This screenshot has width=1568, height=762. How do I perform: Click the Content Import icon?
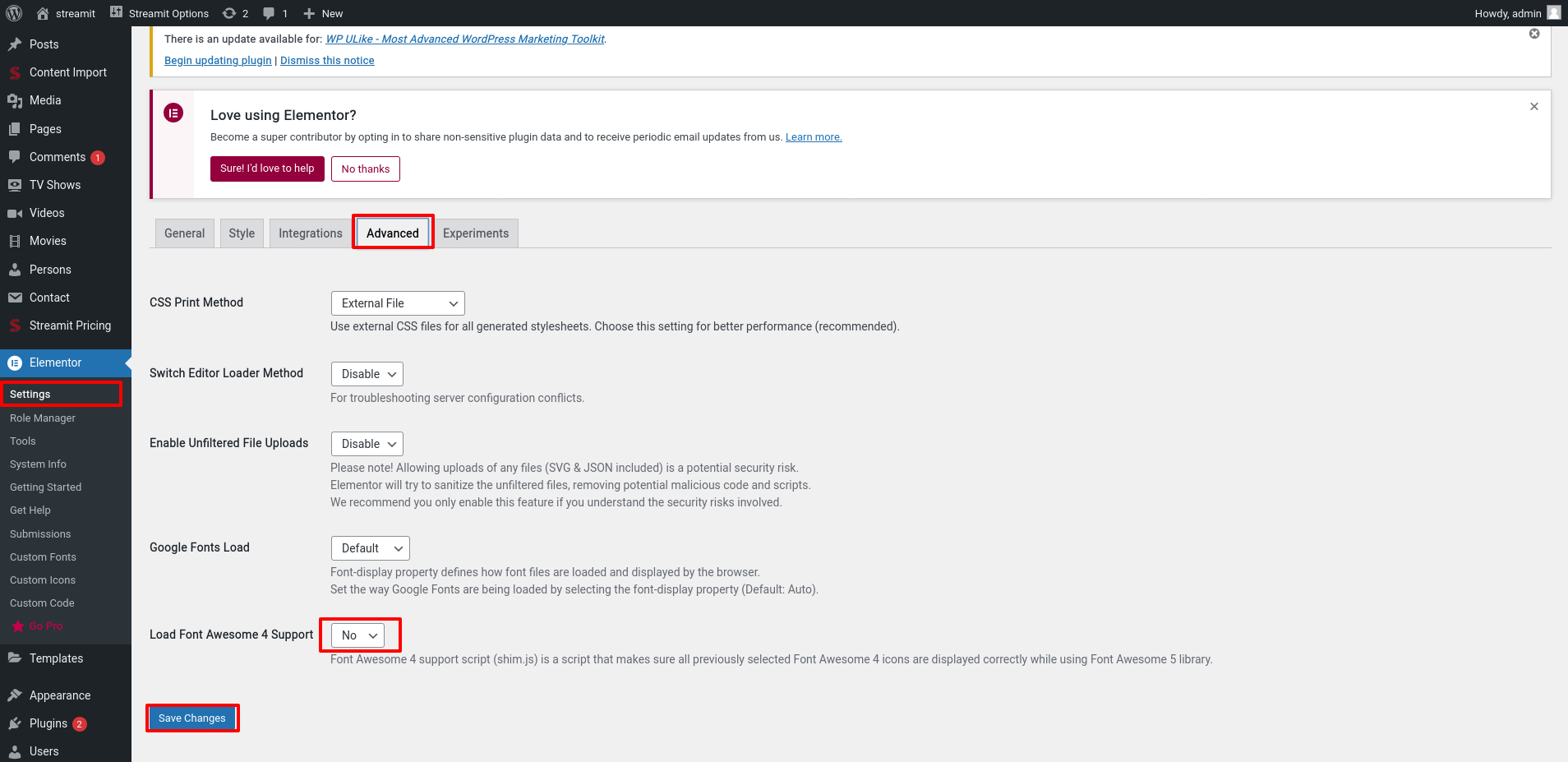coord(15,72)
